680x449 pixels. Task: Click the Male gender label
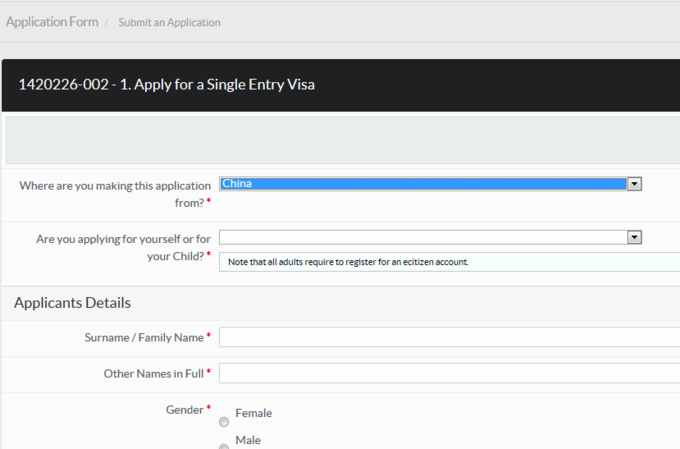pos(248,440)
